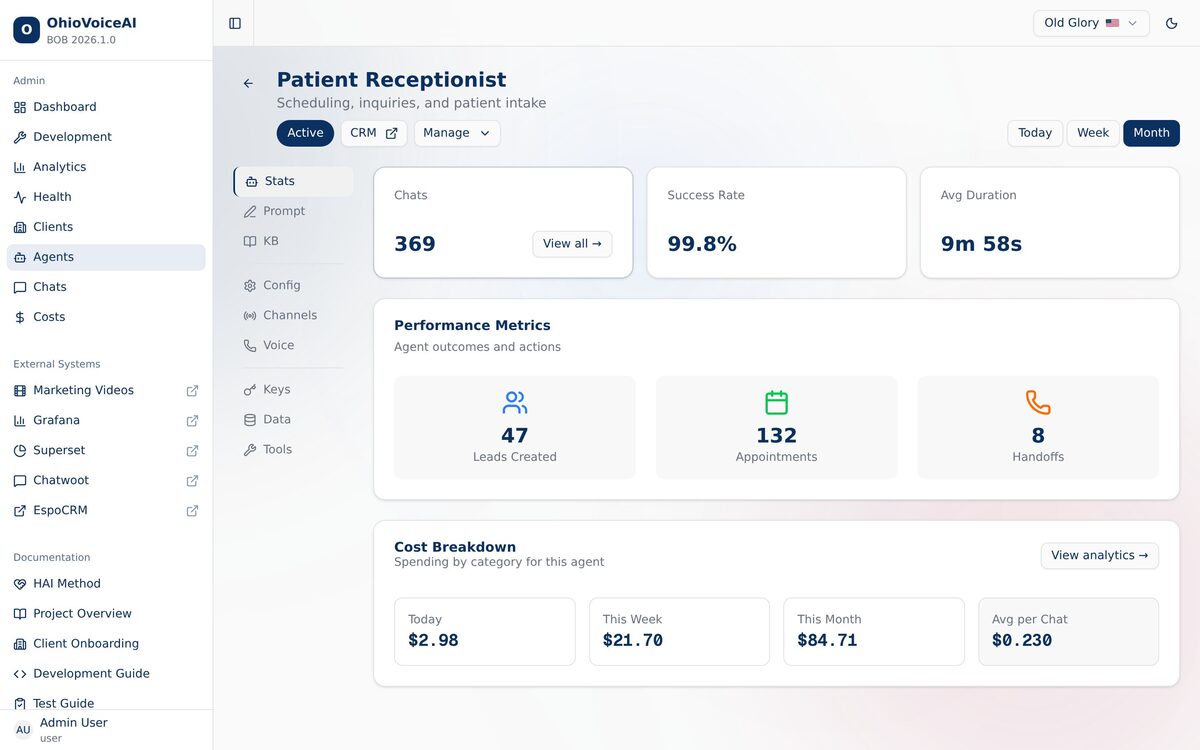Go to Analytics in the sidebar
Screen dimensions: 1200x750
(60, 167)
